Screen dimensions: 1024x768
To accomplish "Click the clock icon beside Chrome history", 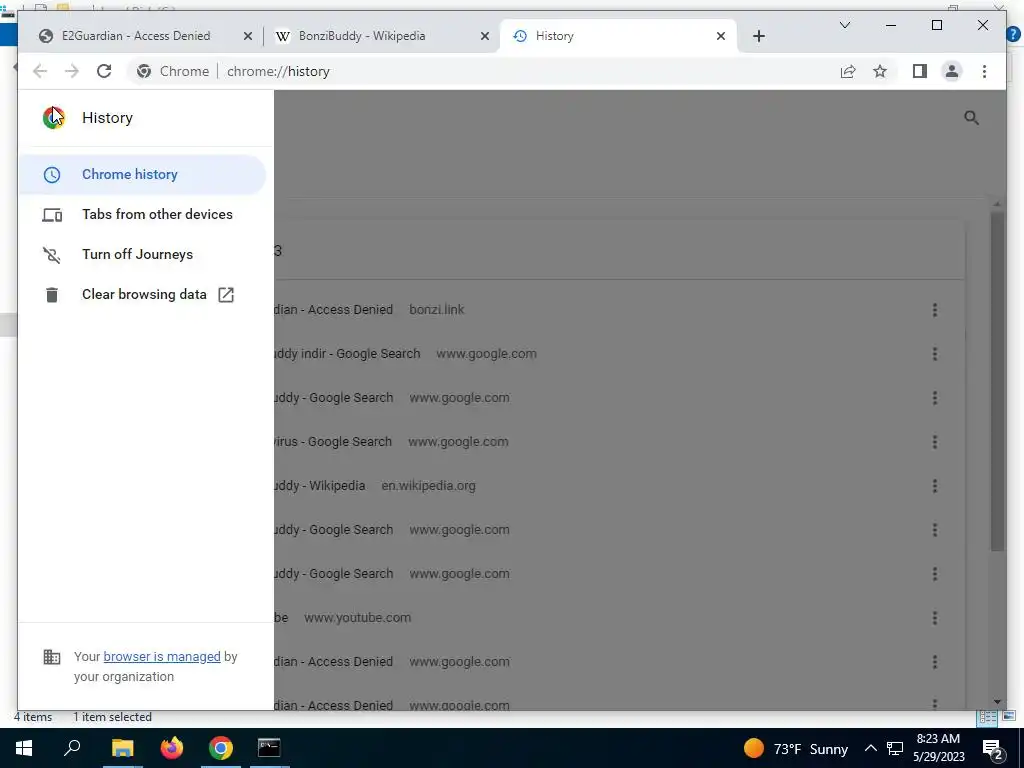I will [x=52, y=174].
